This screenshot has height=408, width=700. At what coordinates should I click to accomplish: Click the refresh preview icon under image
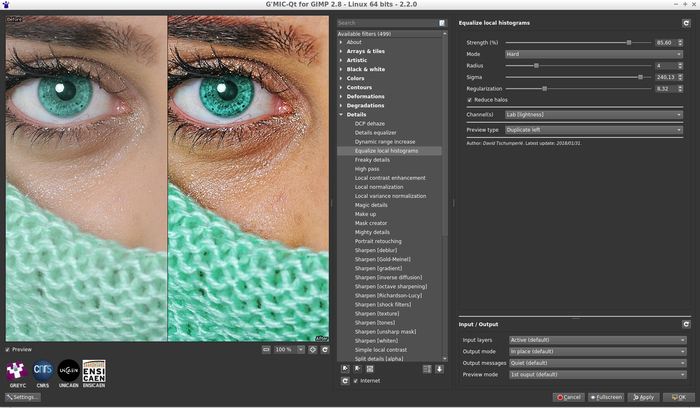[324, 349]
